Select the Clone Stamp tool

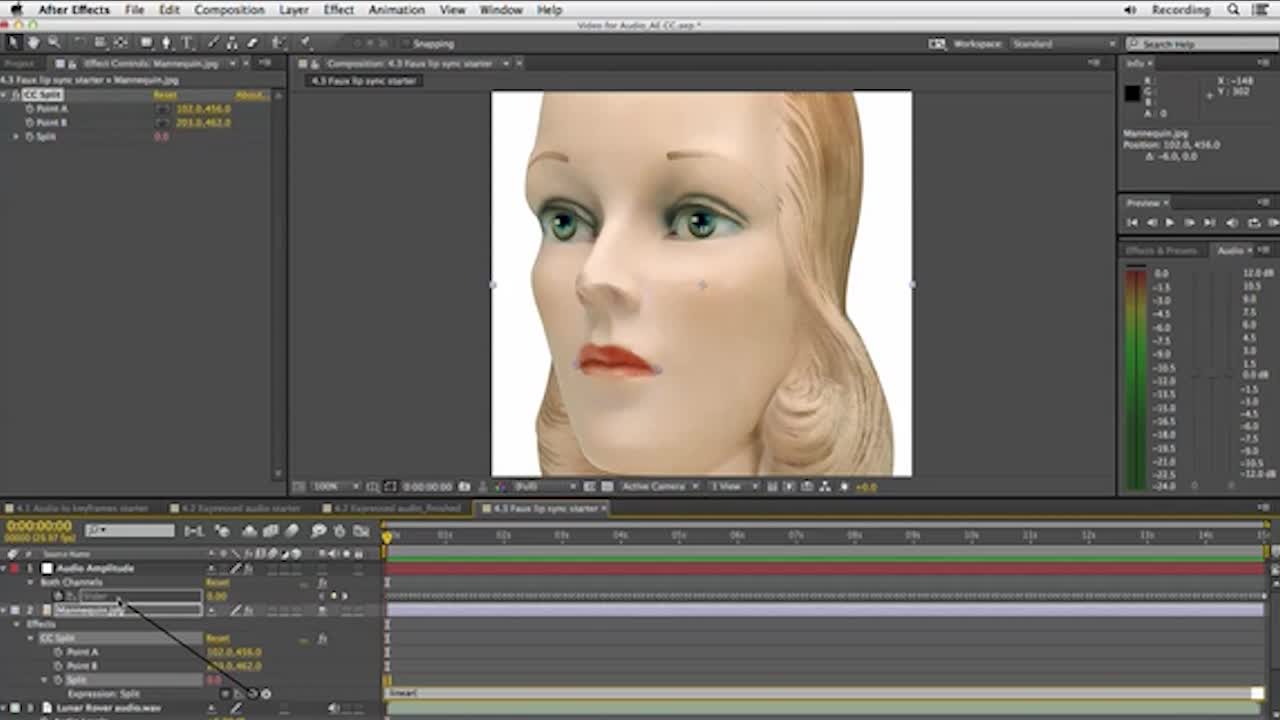pyautogui.click(x=232, y=43)
